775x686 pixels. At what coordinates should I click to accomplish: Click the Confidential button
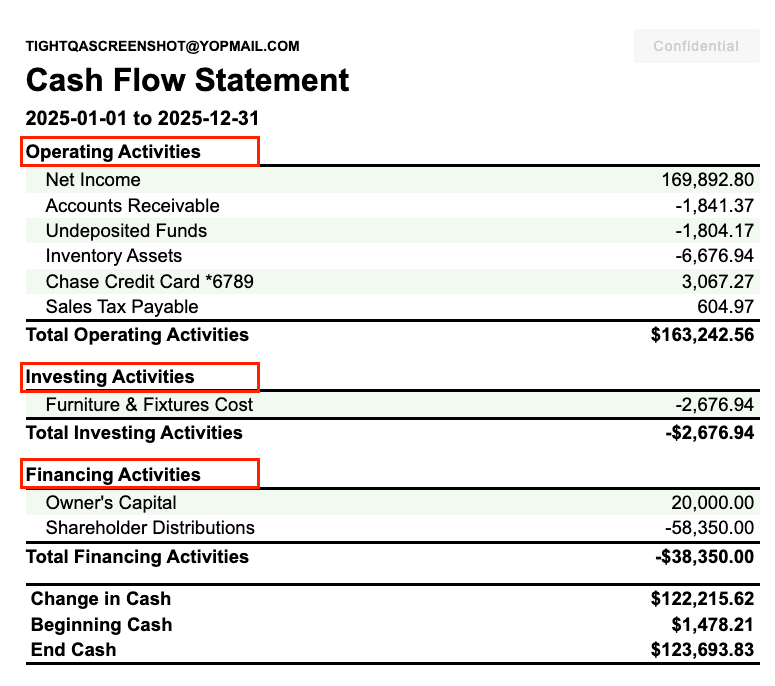(x=696, y=46)
